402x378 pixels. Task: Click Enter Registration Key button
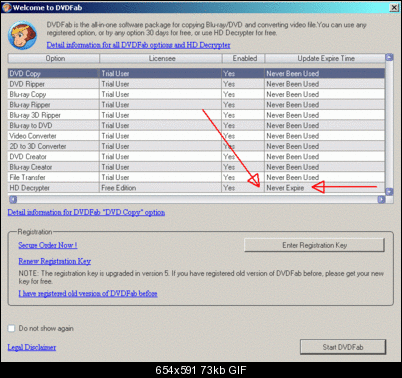[314, 245]
